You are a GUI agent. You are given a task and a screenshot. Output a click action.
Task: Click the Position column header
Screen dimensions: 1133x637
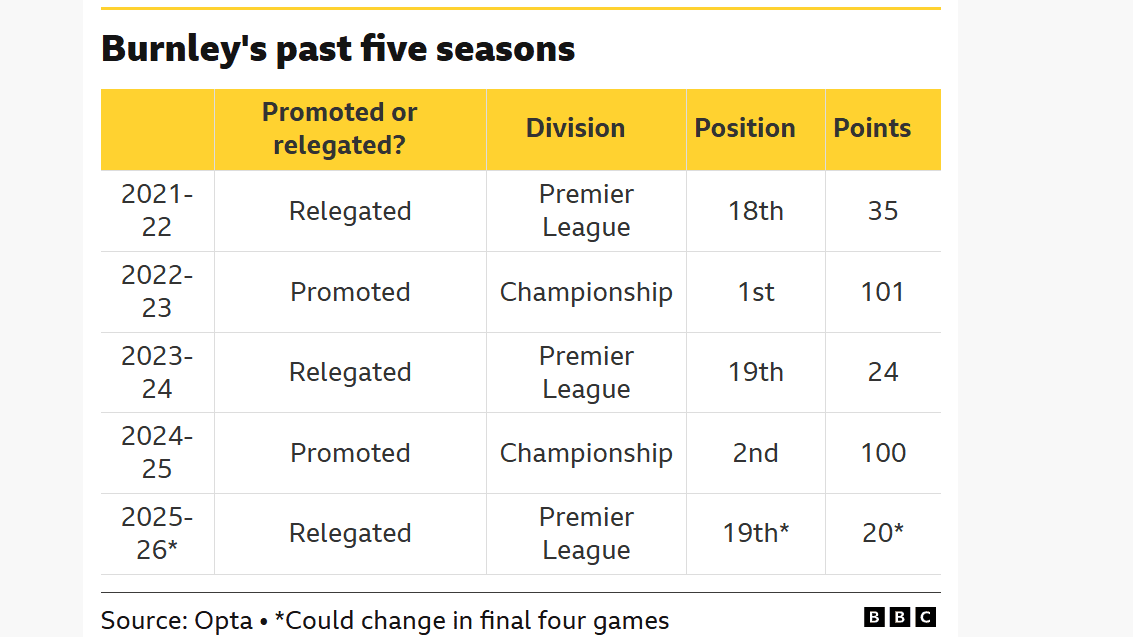[745, 129]
